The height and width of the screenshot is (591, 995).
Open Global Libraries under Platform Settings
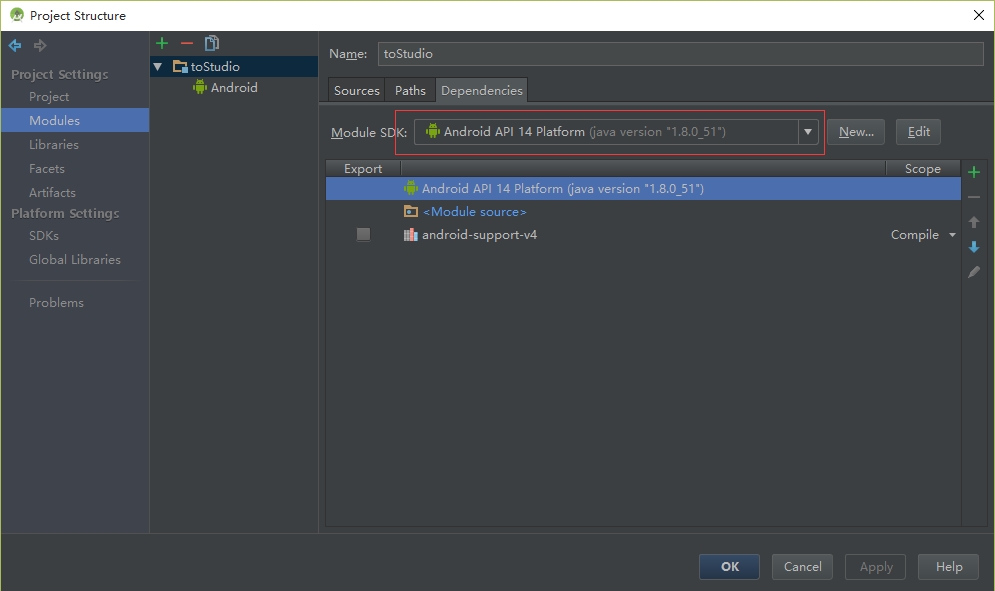(75, 260)
